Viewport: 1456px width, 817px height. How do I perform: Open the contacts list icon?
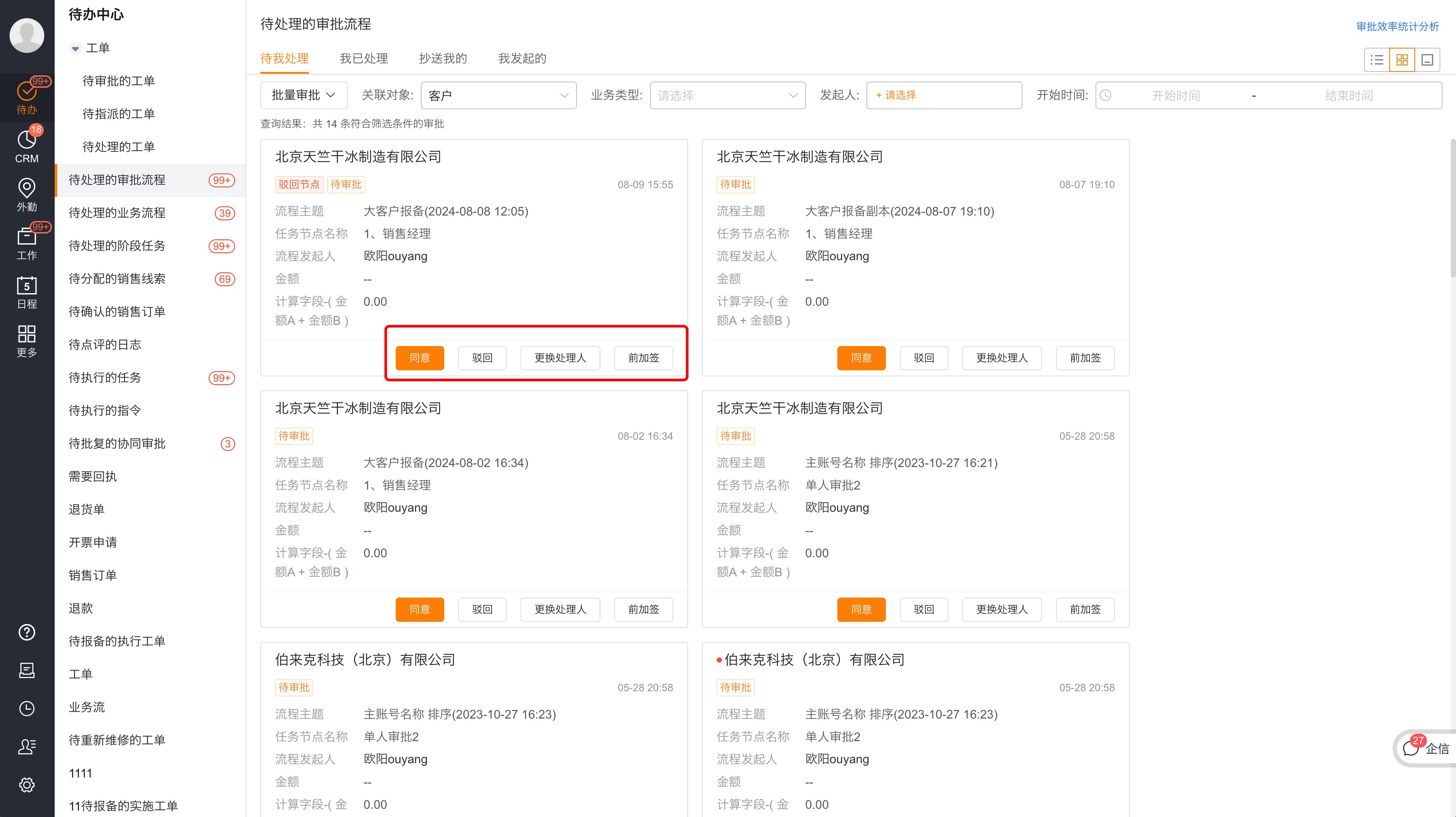coord(26,746)
